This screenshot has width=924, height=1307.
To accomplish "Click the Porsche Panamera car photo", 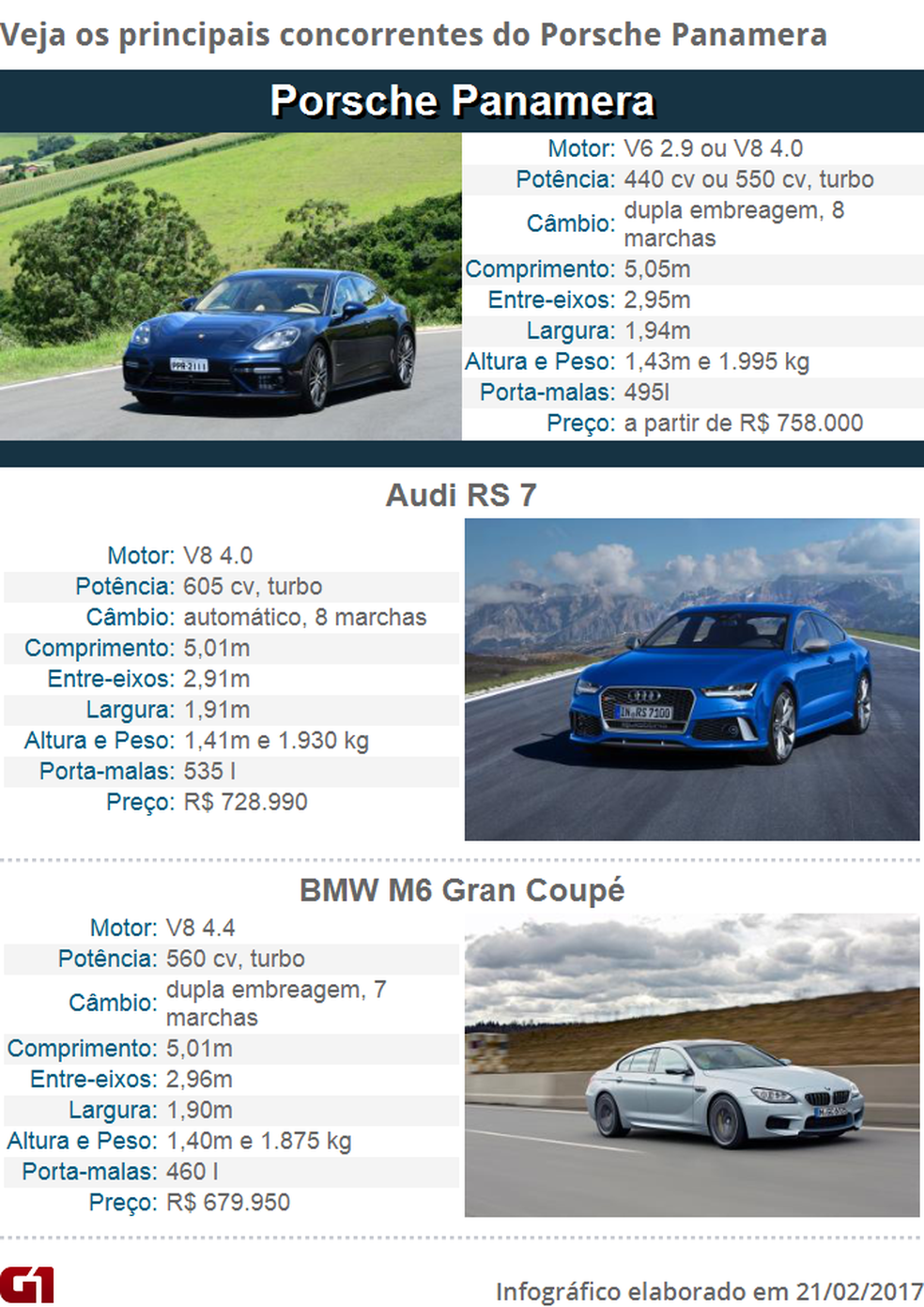I will tap(230, 286).
